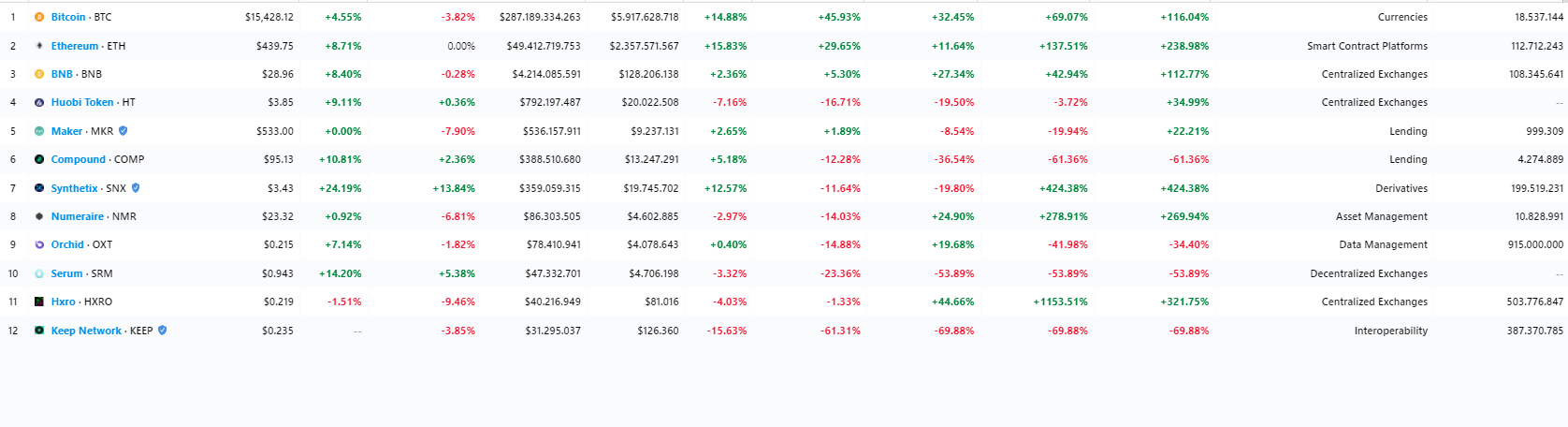The width and height of the screenshot is (1568, 427).
Task: Select Hxro change -1.51%
Action: pos(344,302)
